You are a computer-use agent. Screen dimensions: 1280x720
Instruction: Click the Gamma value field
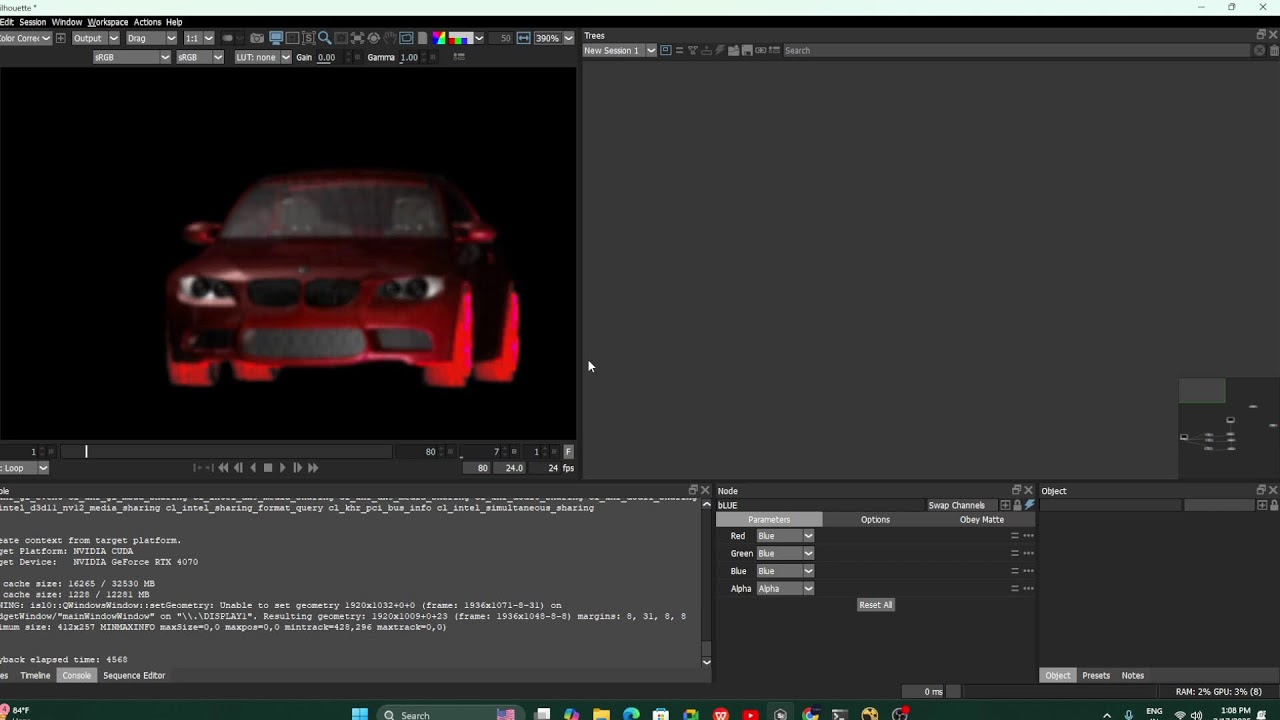pyautogui.click(x=409, y=57)
